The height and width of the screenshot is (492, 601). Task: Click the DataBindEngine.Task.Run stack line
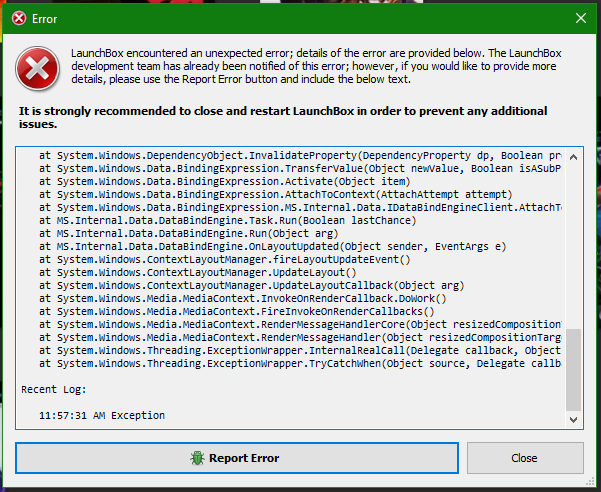point(228,221)
